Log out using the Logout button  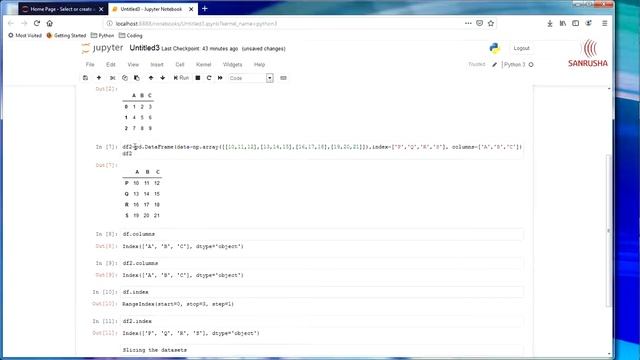(521, 48)
